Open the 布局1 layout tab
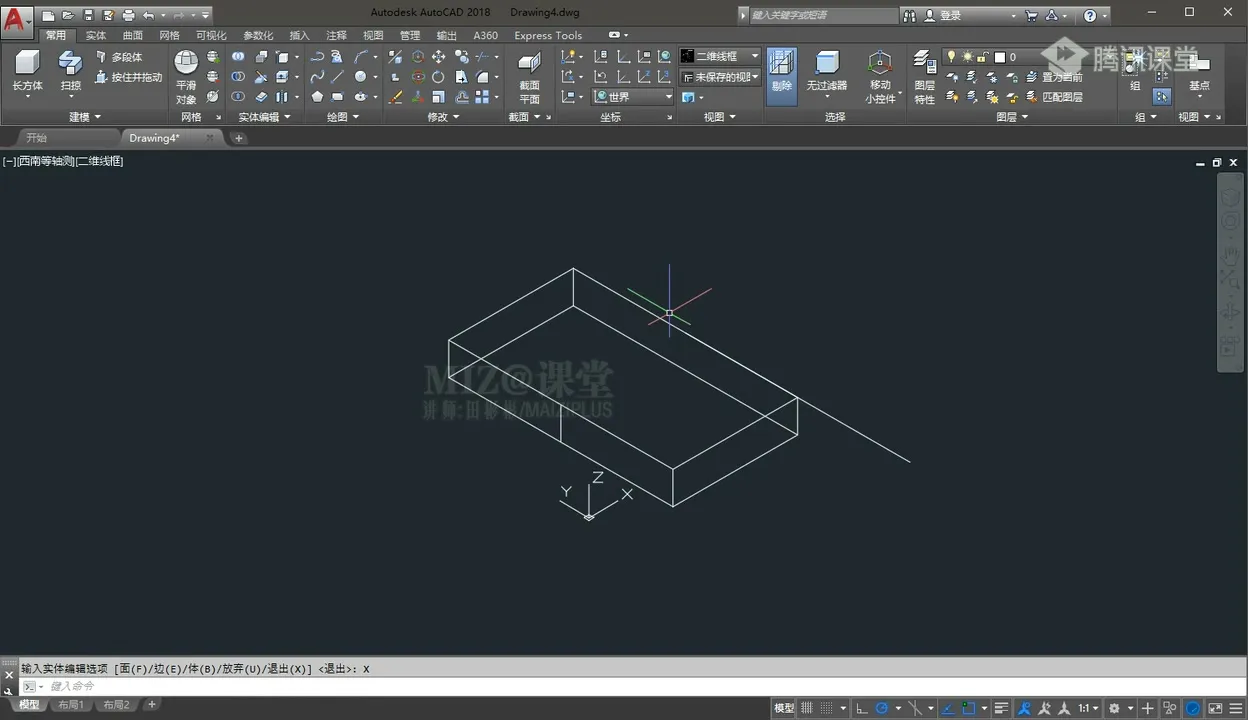This screenshot has width=1248, height=720. [x=70, y=705]
